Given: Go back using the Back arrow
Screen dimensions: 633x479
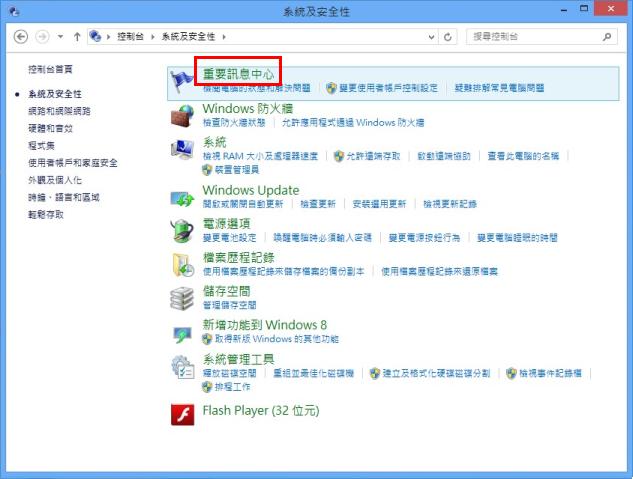Looking at the screenshot, I should (21, 37).
